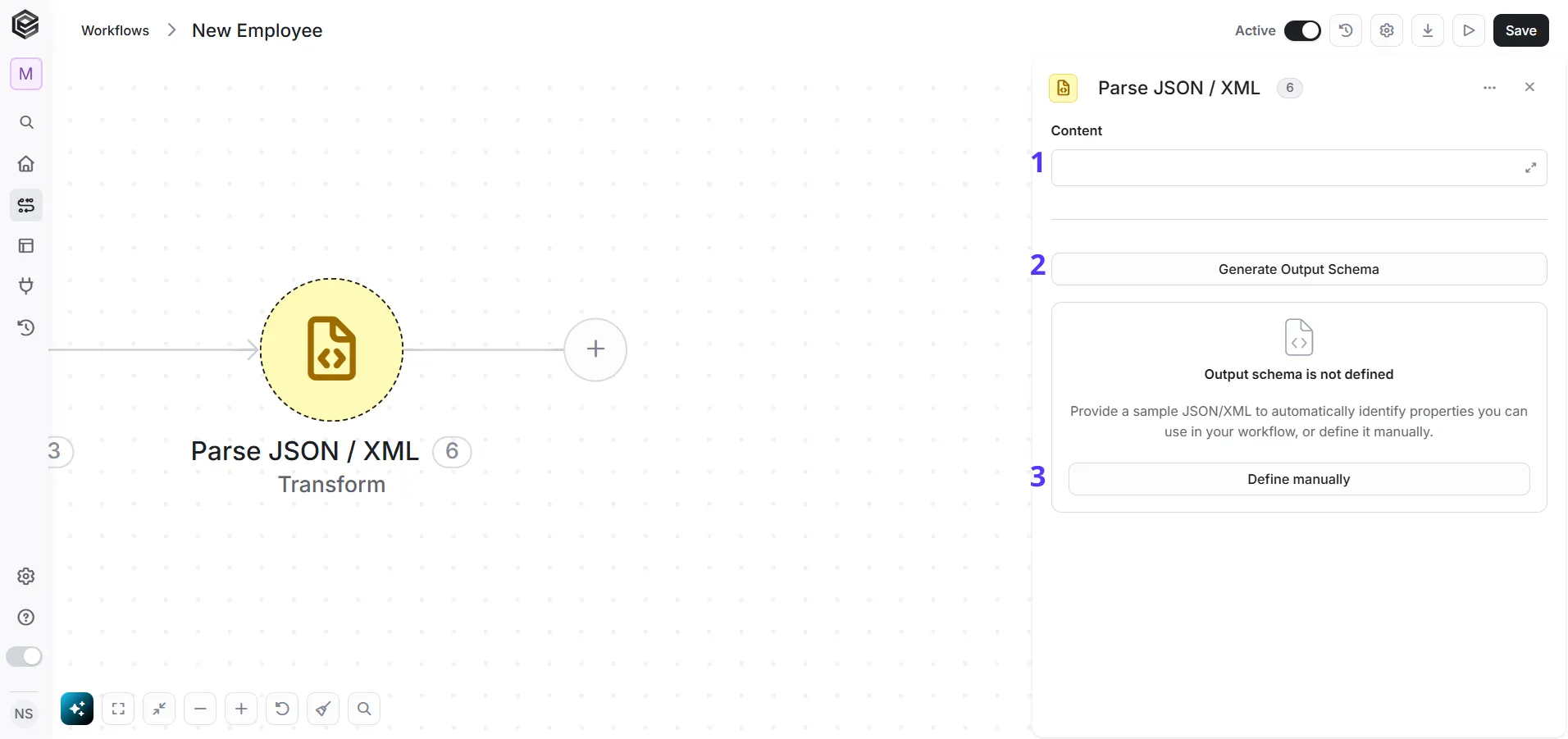Toggle the switch at sidebar bottom
1568x739 pixels.
[24, 656]
